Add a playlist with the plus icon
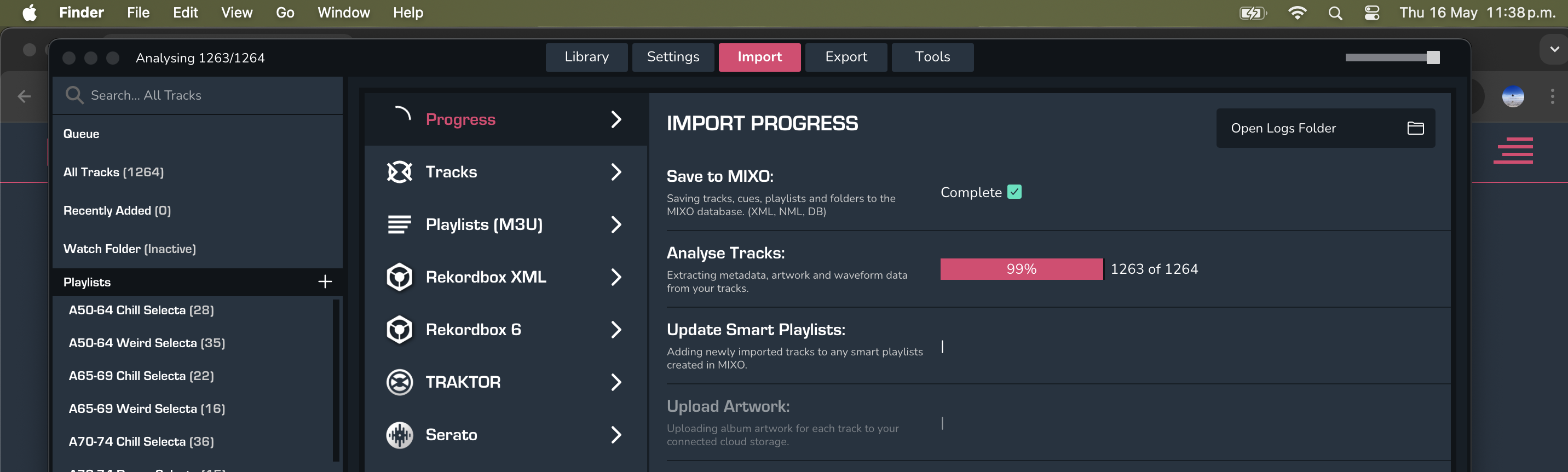 pyautogui.click(x=325, y=281)
